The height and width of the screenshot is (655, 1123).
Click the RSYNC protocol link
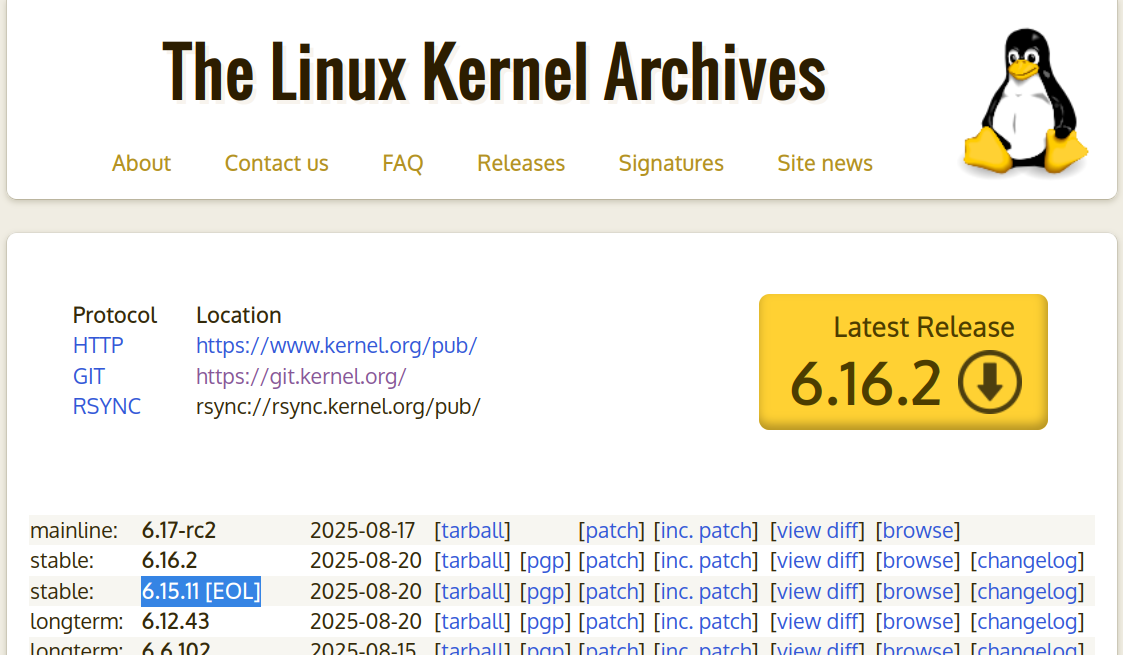point(106,407)
